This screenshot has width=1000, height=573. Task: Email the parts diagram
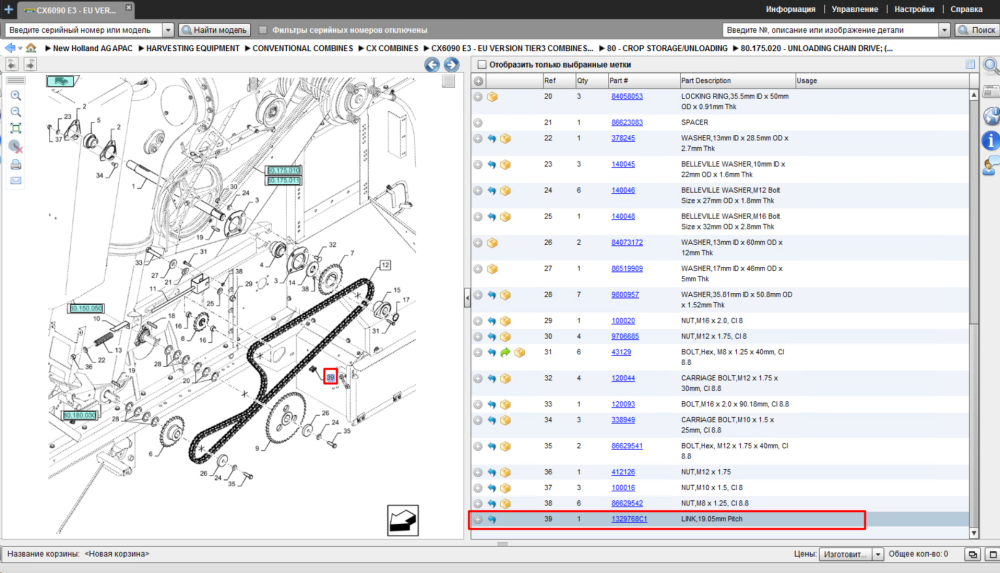click(x=16, y=181)
